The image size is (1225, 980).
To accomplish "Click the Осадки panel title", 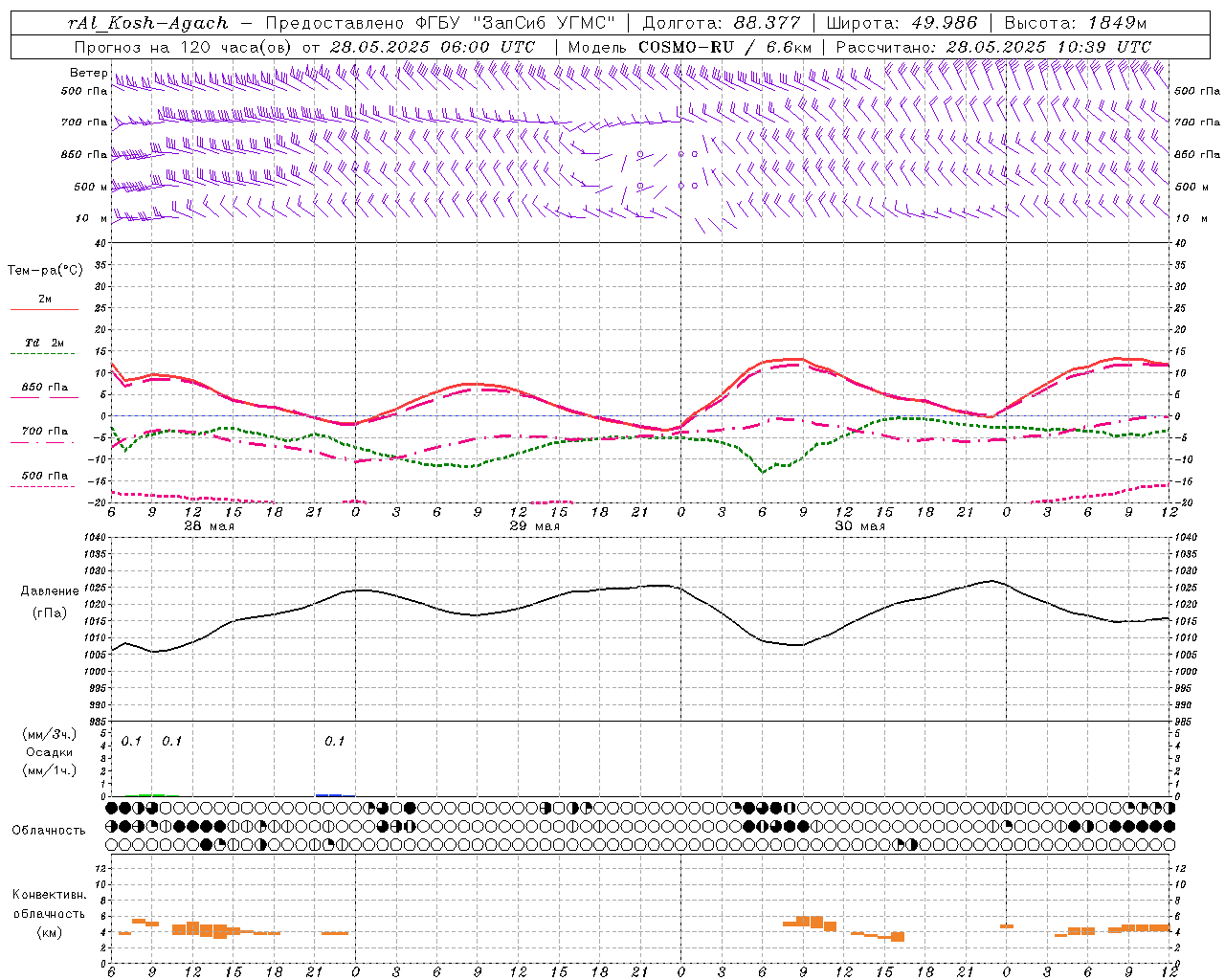I will pos(50,752).
